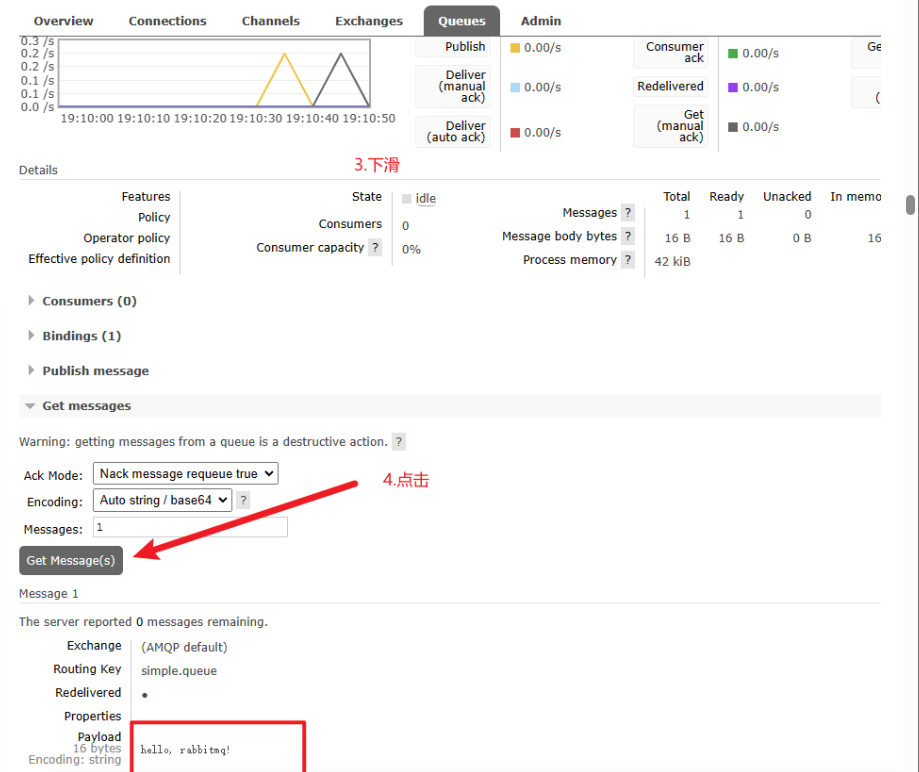Open the Admin tab

pos(540,21)
